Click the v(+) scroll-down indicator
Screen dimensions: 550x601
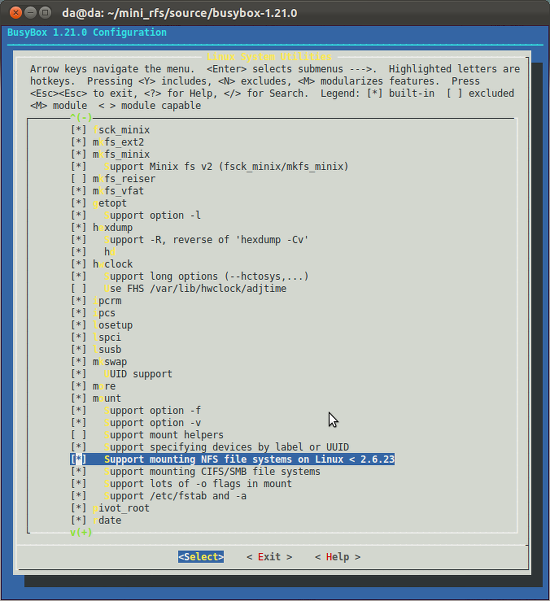81,532
